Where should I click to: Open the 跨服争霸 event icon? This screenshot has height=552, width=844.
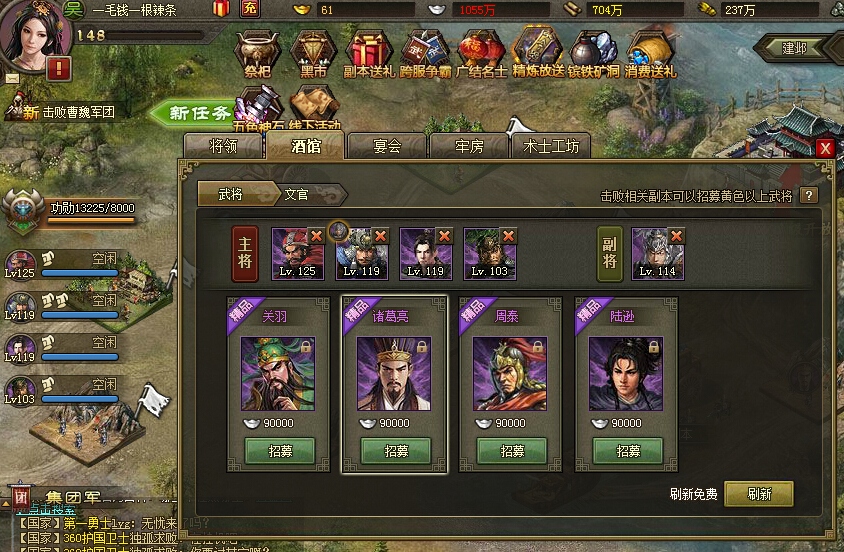tap(425, 54)
